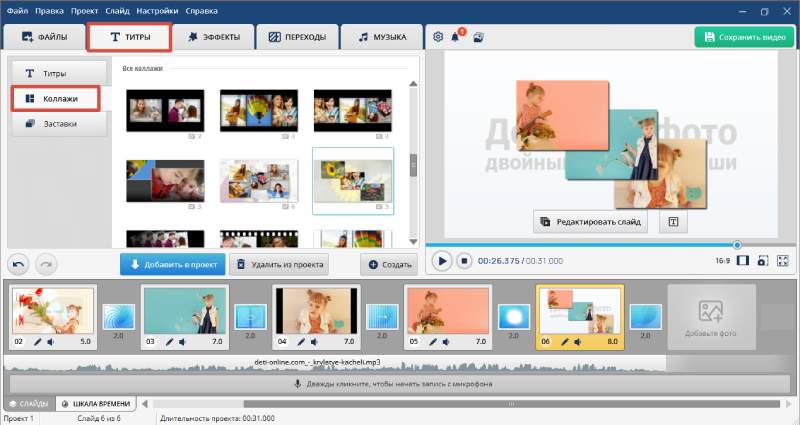Click the collage list vertical scrollbar handle
Viewport: 800px width, 425px height.
point(413,165)
